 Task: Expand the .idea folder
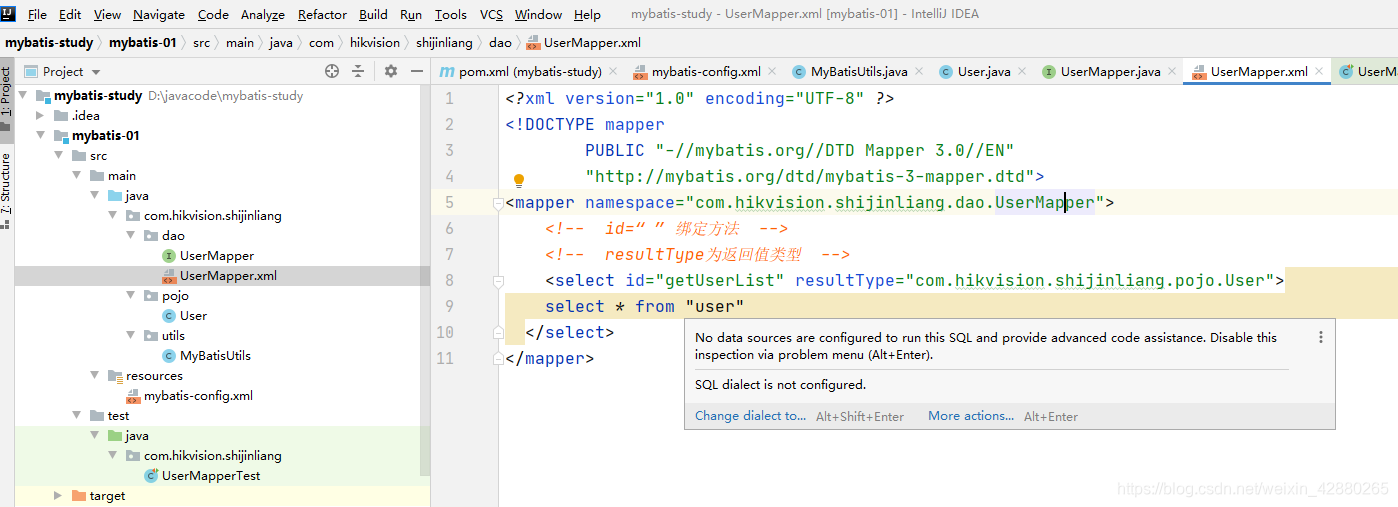pos(41,115)
